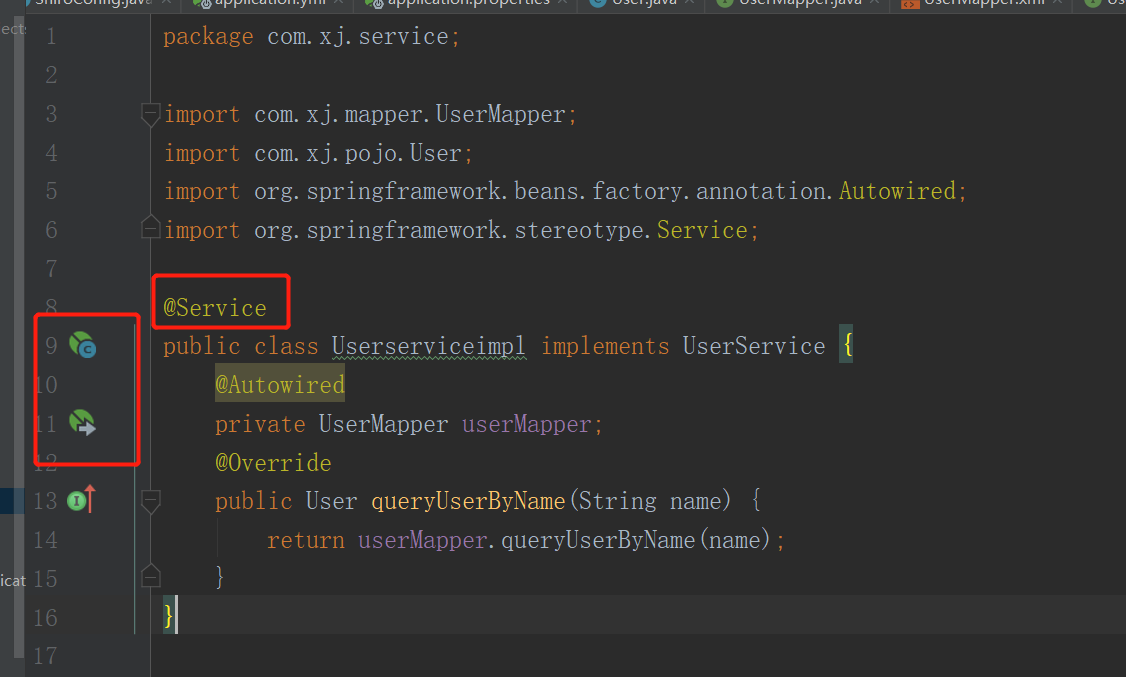Place cursor after closing brace on line 16
The width and height of the screenshot is (1126, 677).
pyautogui.click(x=177, y=616)
